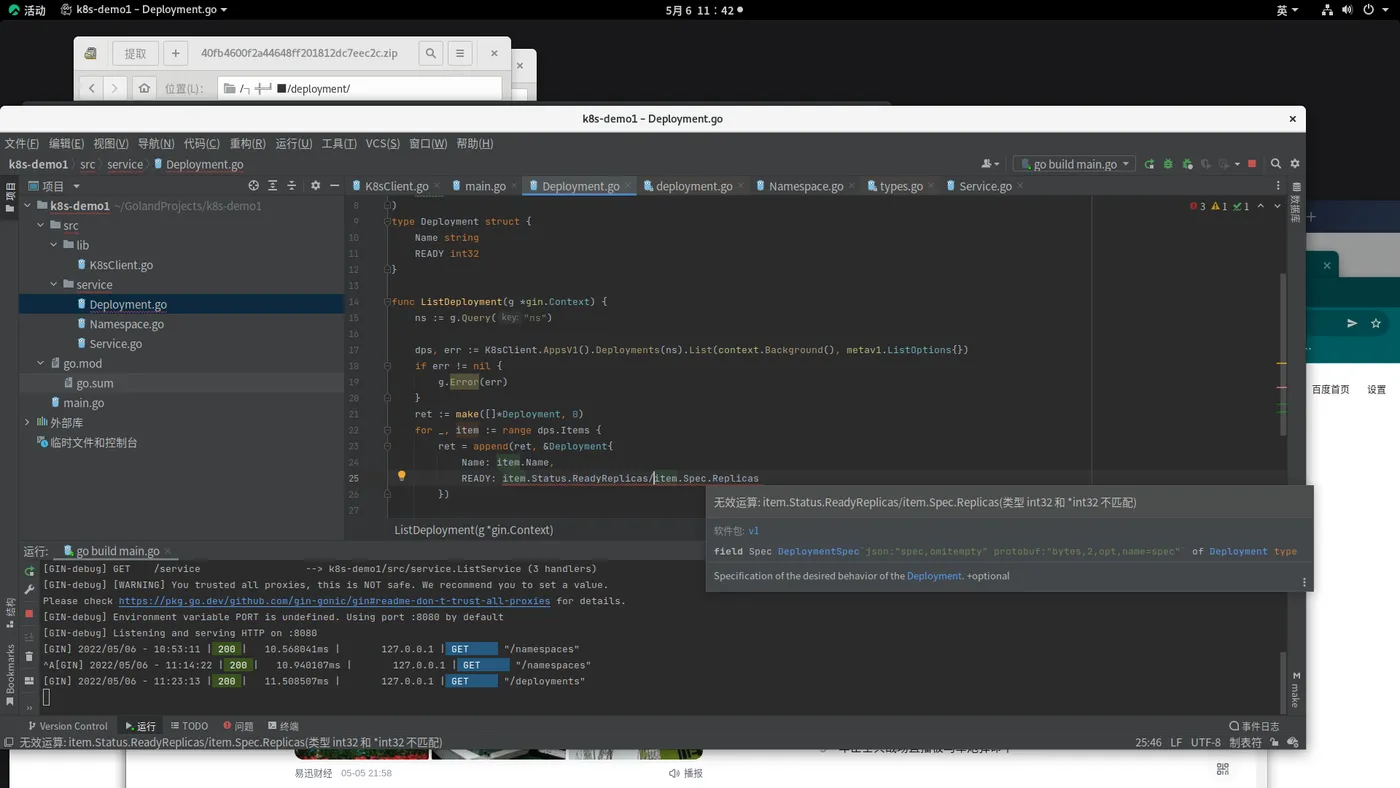Collapse the service folder
This screenshot has width=1400, height=788.
54,285
